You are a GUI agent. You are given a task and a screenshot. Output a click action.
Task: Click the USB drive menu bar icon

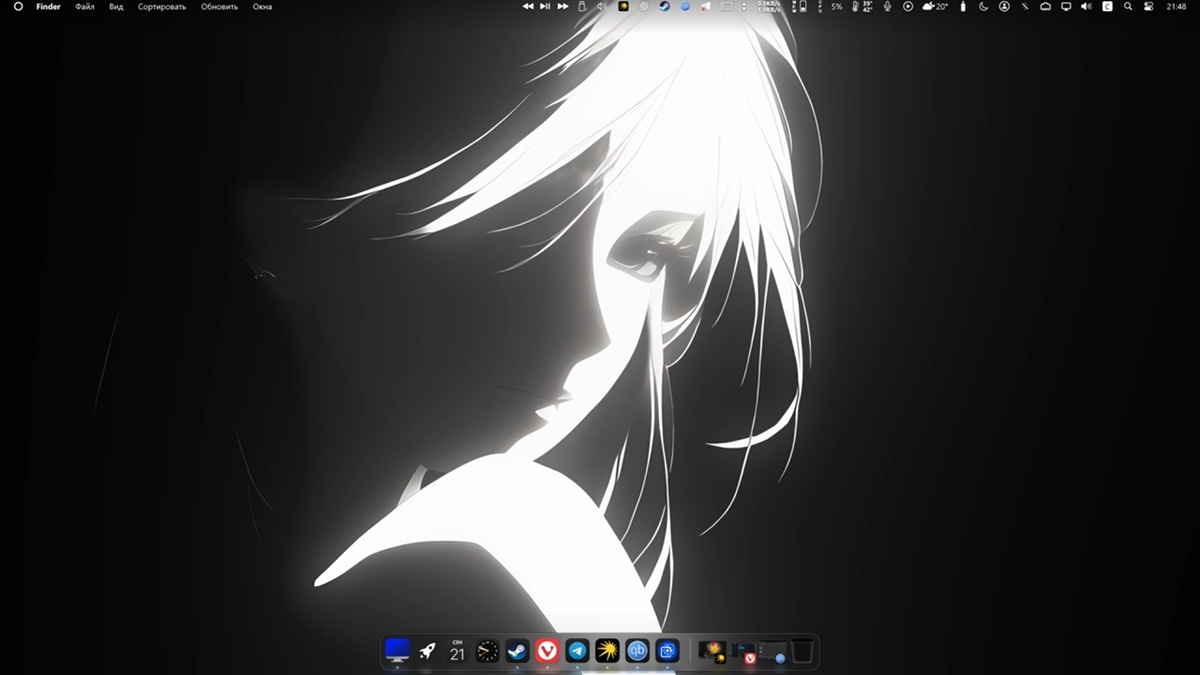click(581, 6)
